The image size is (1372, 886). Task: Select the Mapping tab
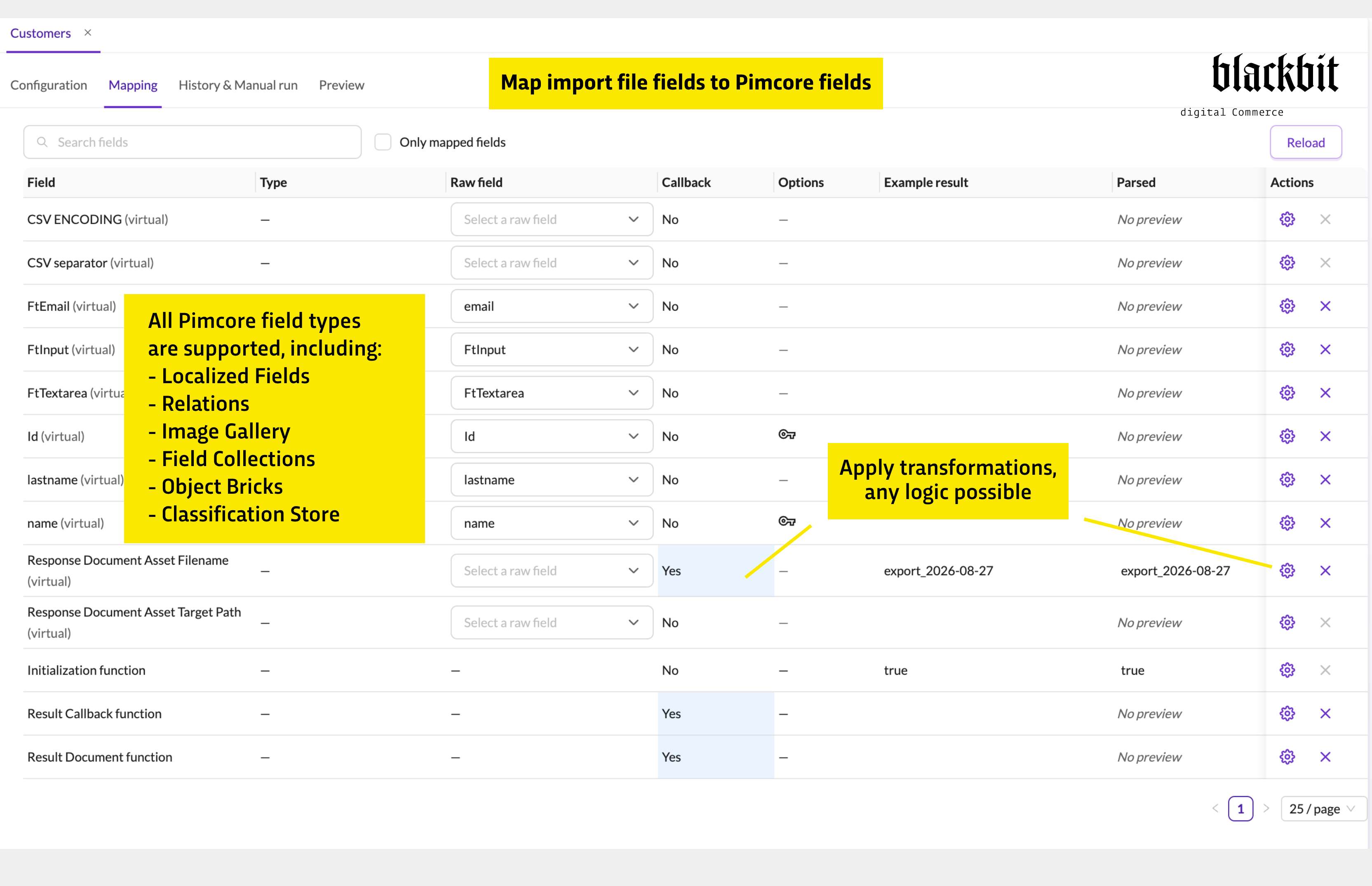pos(133,85)
